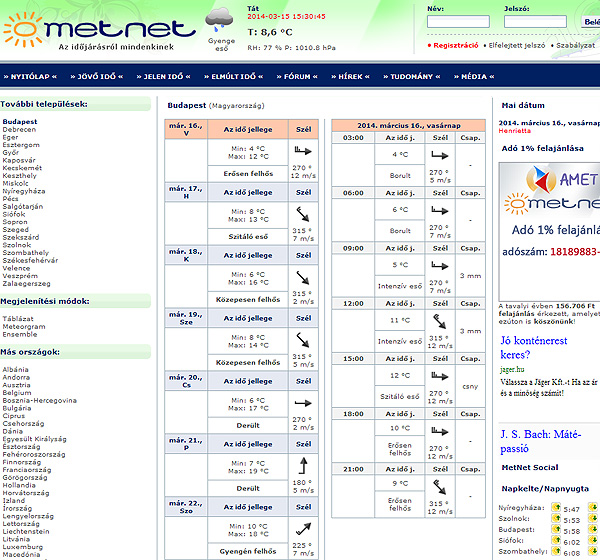The width and height of the screenshot is (600, 560).
Task: Click the AMET MetNet tax donation banner
Action: [549, 232]
